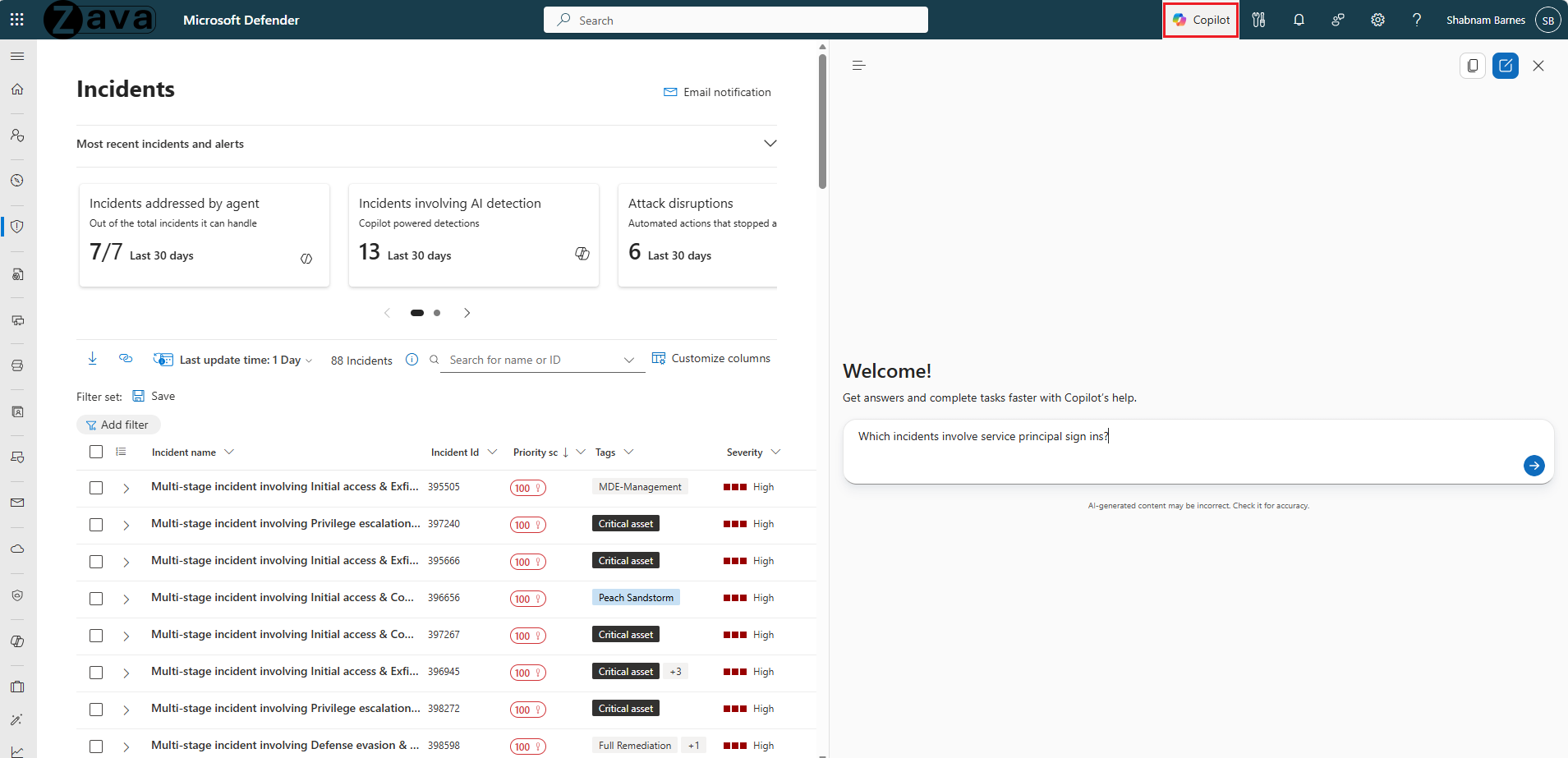Image resolution: width=1568 pixels, height=758 pixels.
Task: Open Severity column menu
Action: 775,452
